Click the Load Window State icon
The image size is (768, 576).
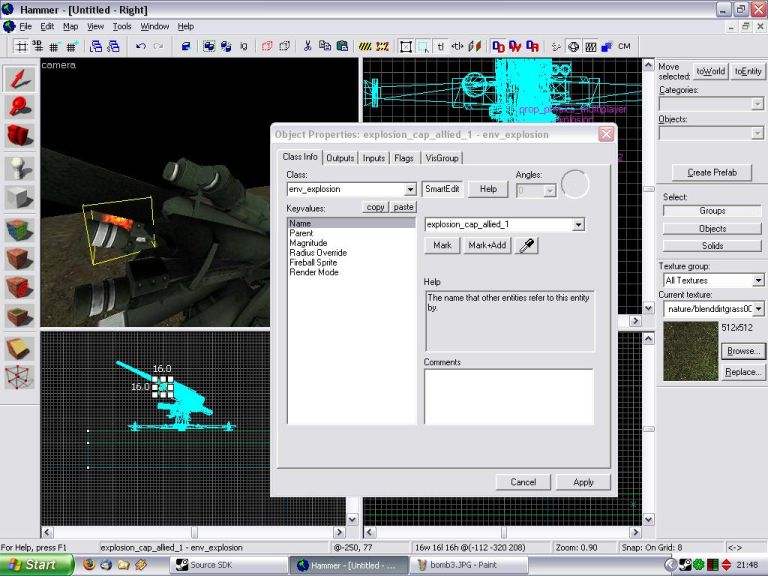(x=96, y=47)
